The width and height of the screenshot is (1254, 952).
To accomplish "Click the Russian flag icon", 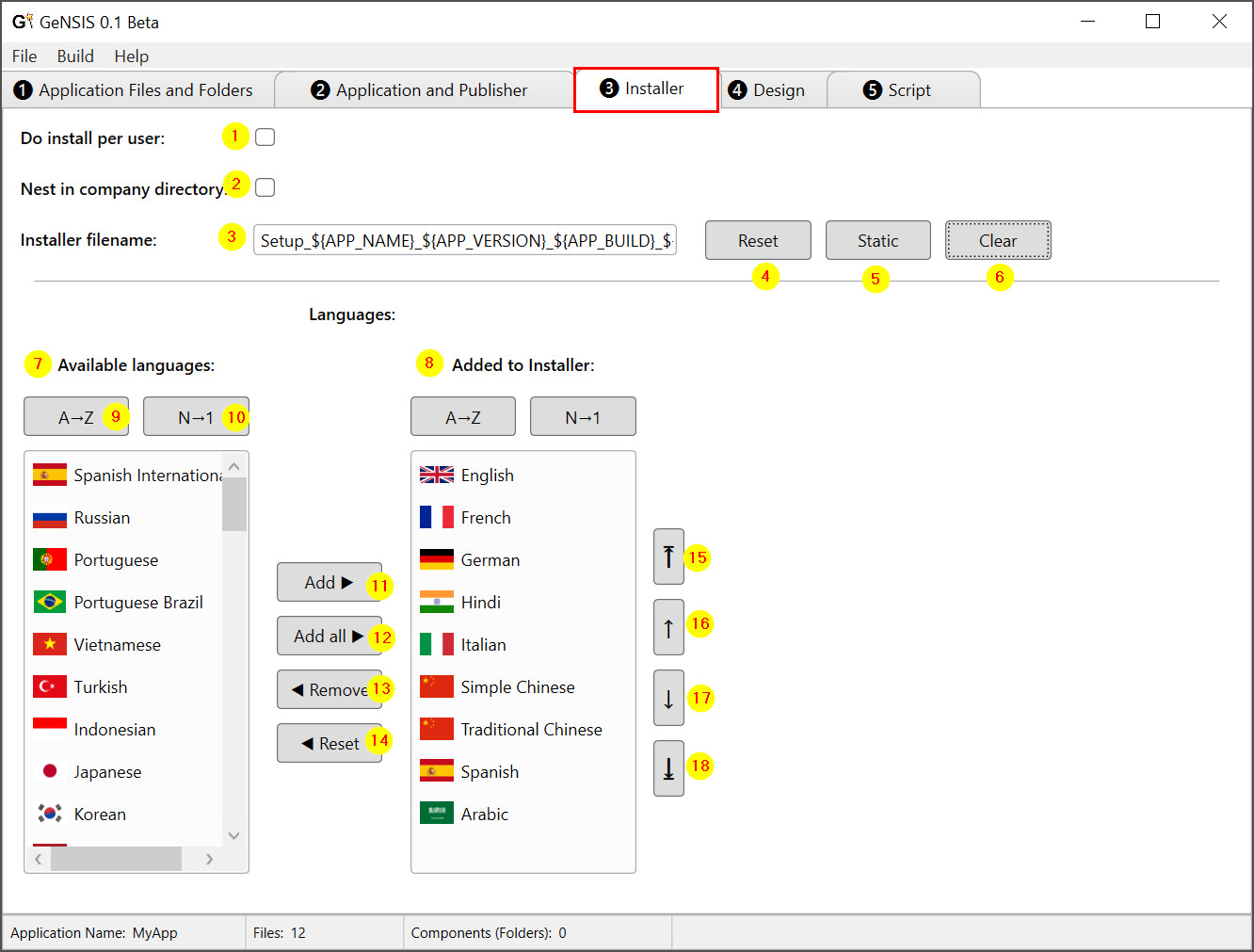I will pyautogui.click(x=50, y=517).
